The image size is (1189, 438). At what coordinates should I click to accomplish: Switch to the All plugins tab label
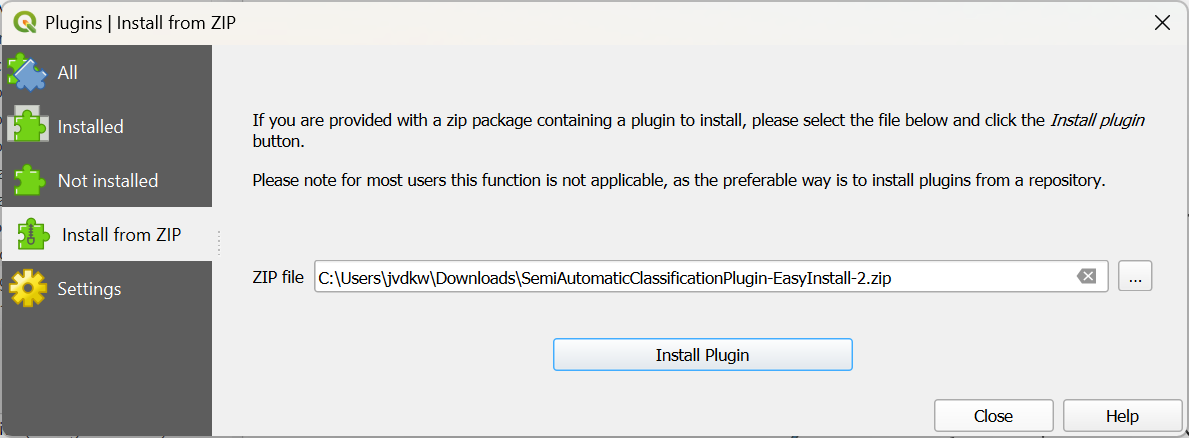(x=67, y=73)
